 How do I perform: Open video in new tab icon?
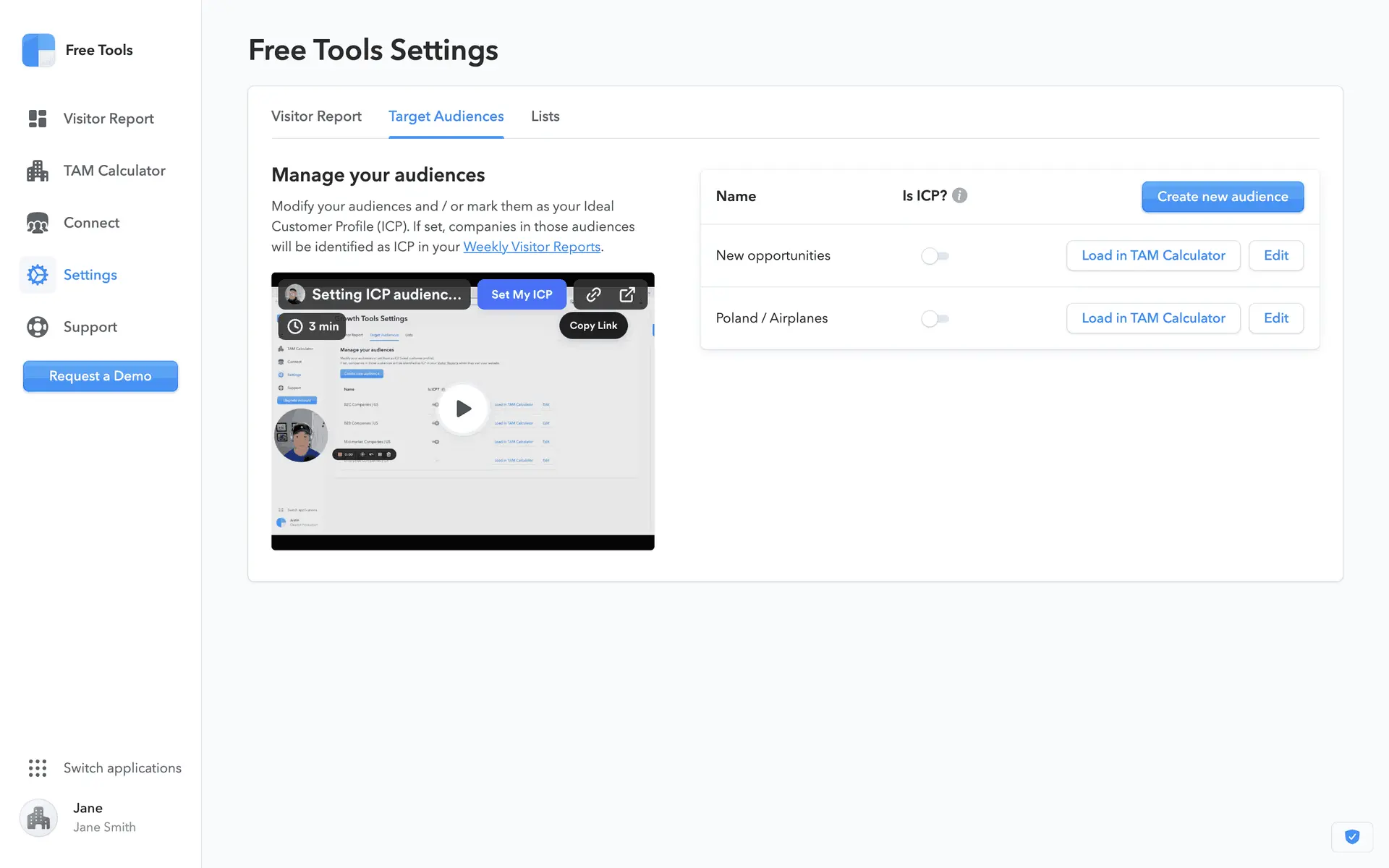pyautogui.click(x=627, y=294)
